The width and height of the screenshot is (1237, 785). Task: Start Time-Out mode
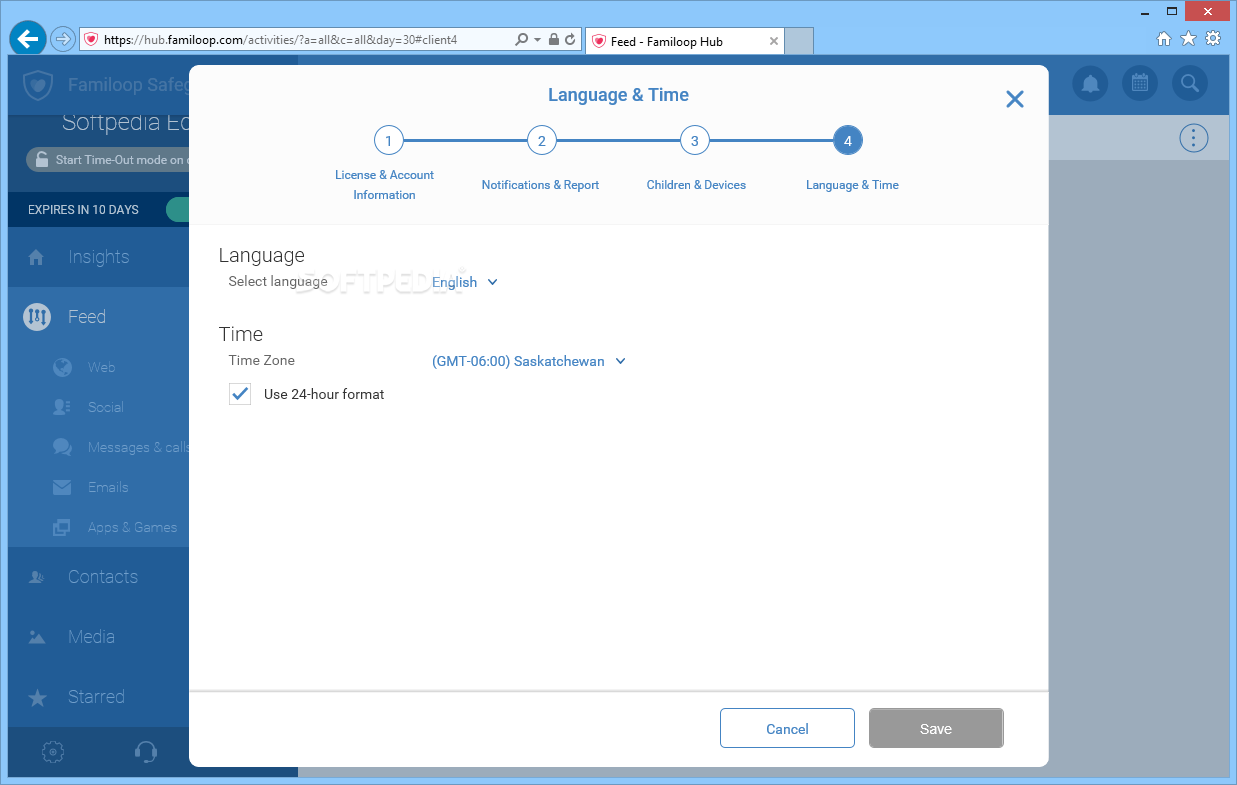108,159
